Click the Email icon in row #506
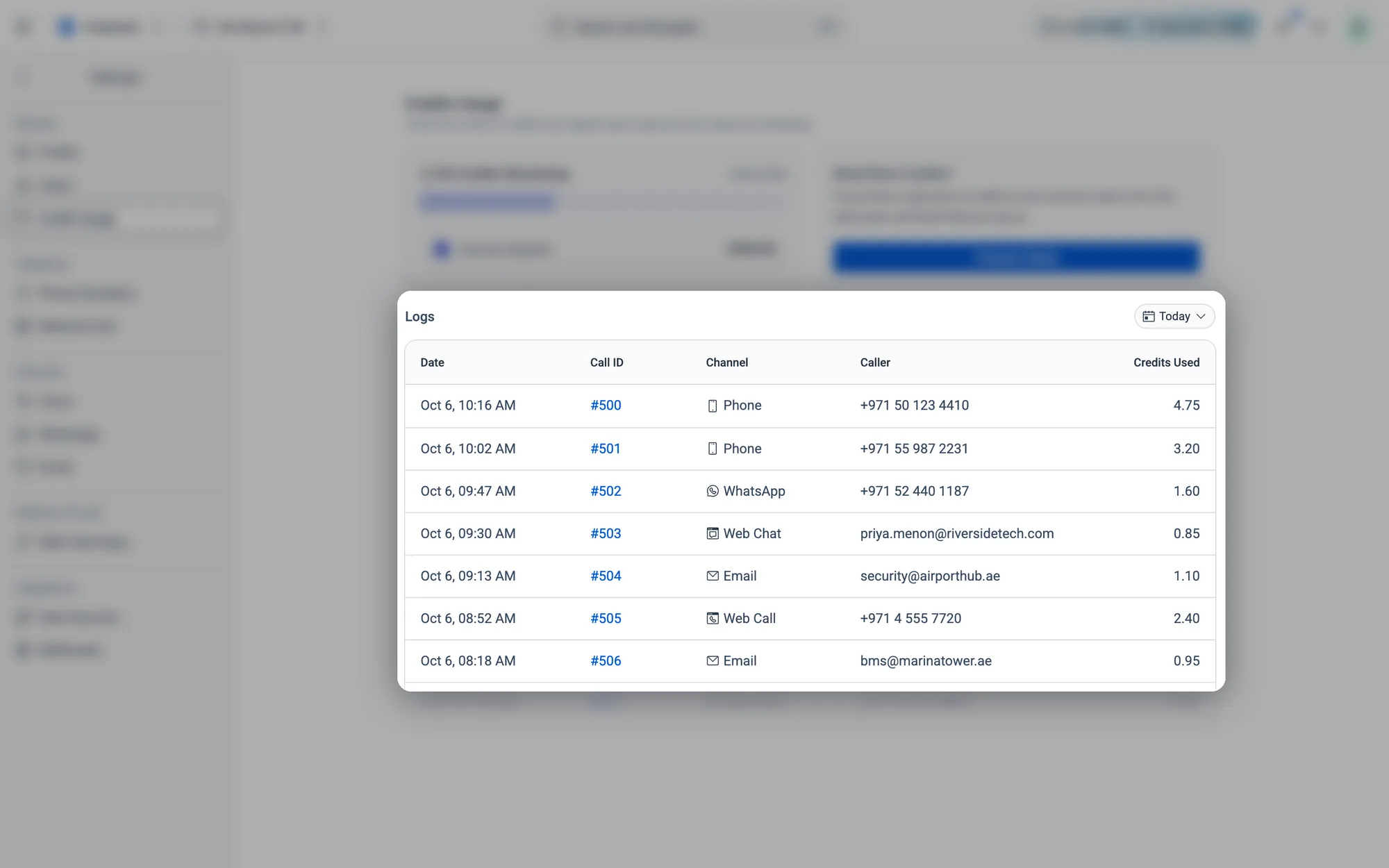The width and height of the screenshot is (1389, 868). (x=713, y=660)
